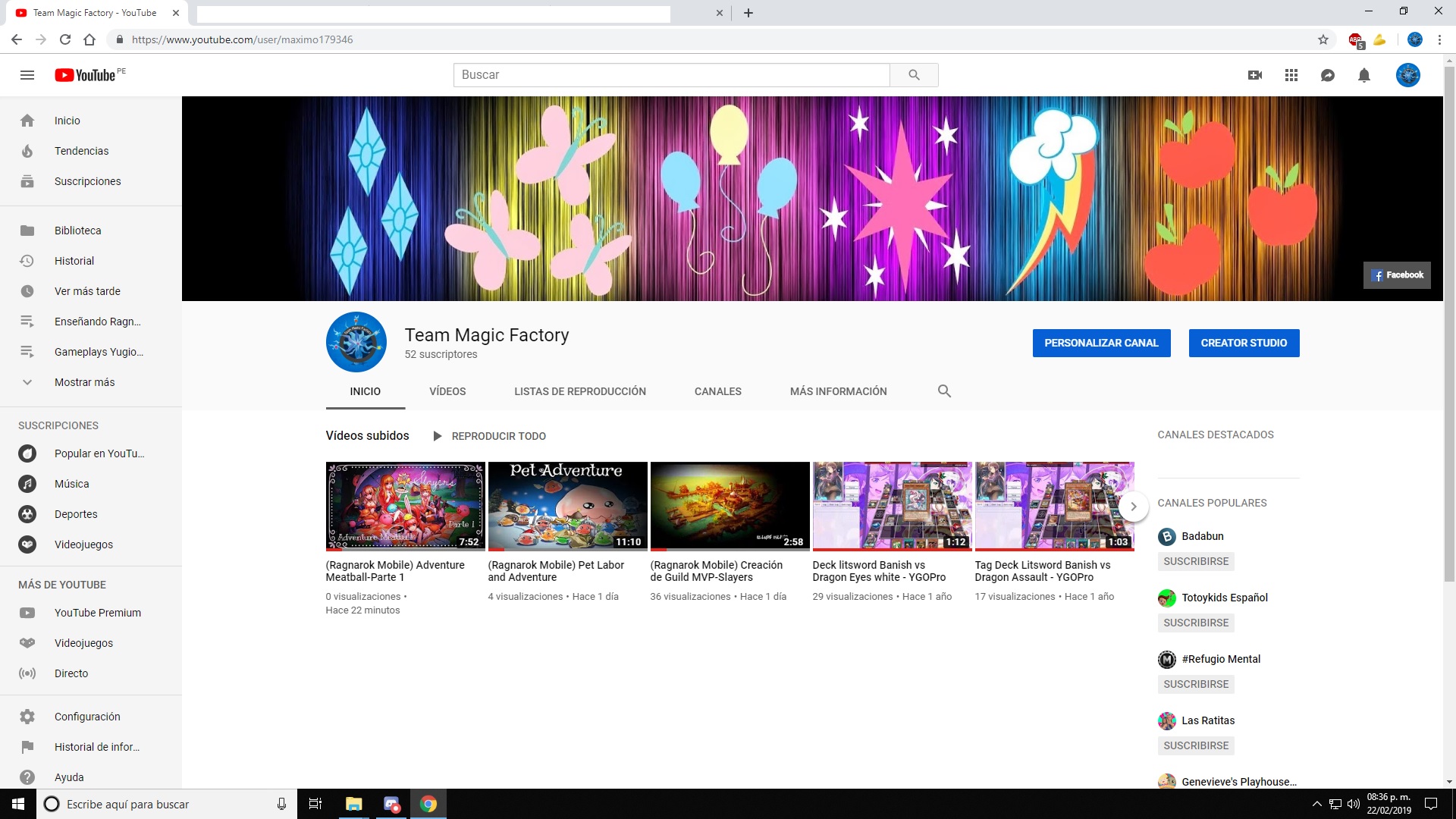Open the messages speech bubble icon

click(x=1328, y=75)
